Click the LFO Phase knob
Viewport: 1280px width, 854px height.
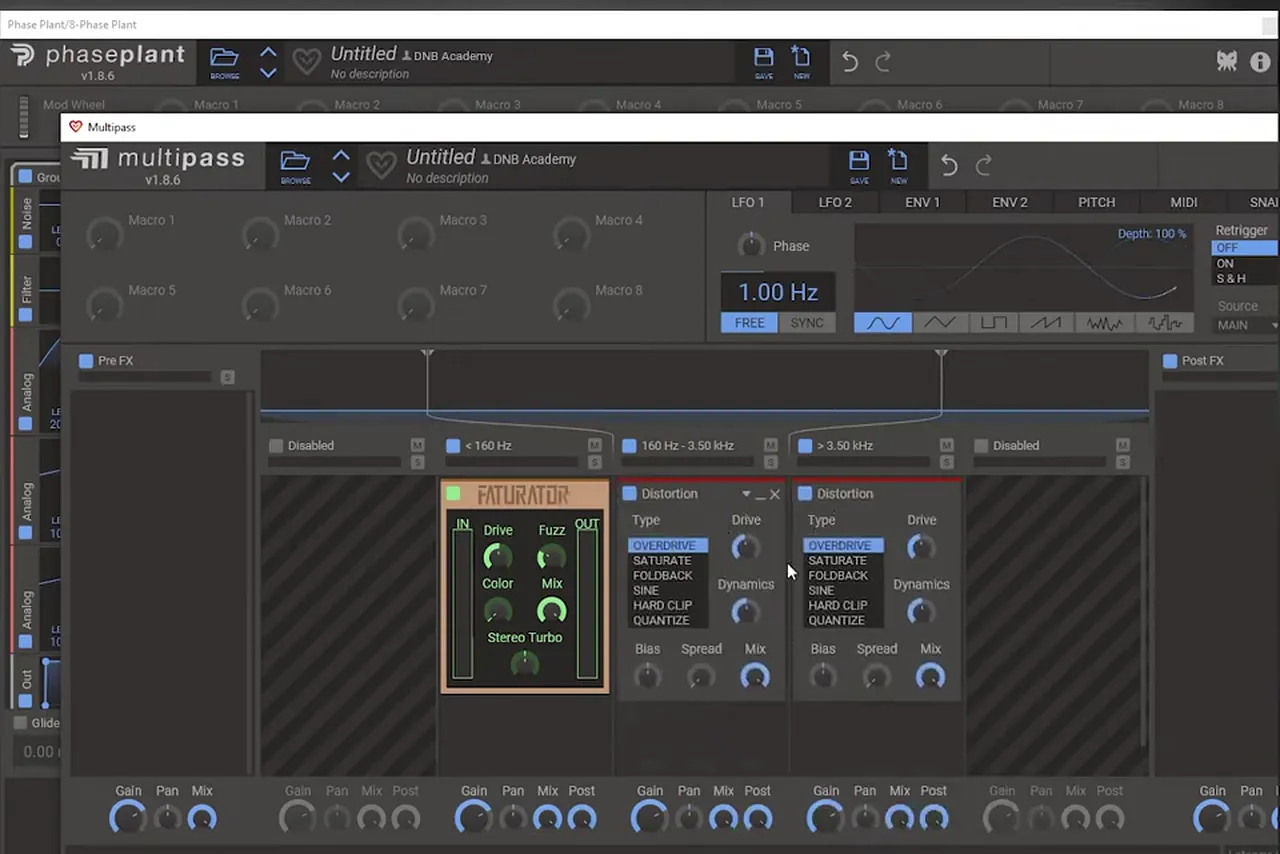click(749, 245)
